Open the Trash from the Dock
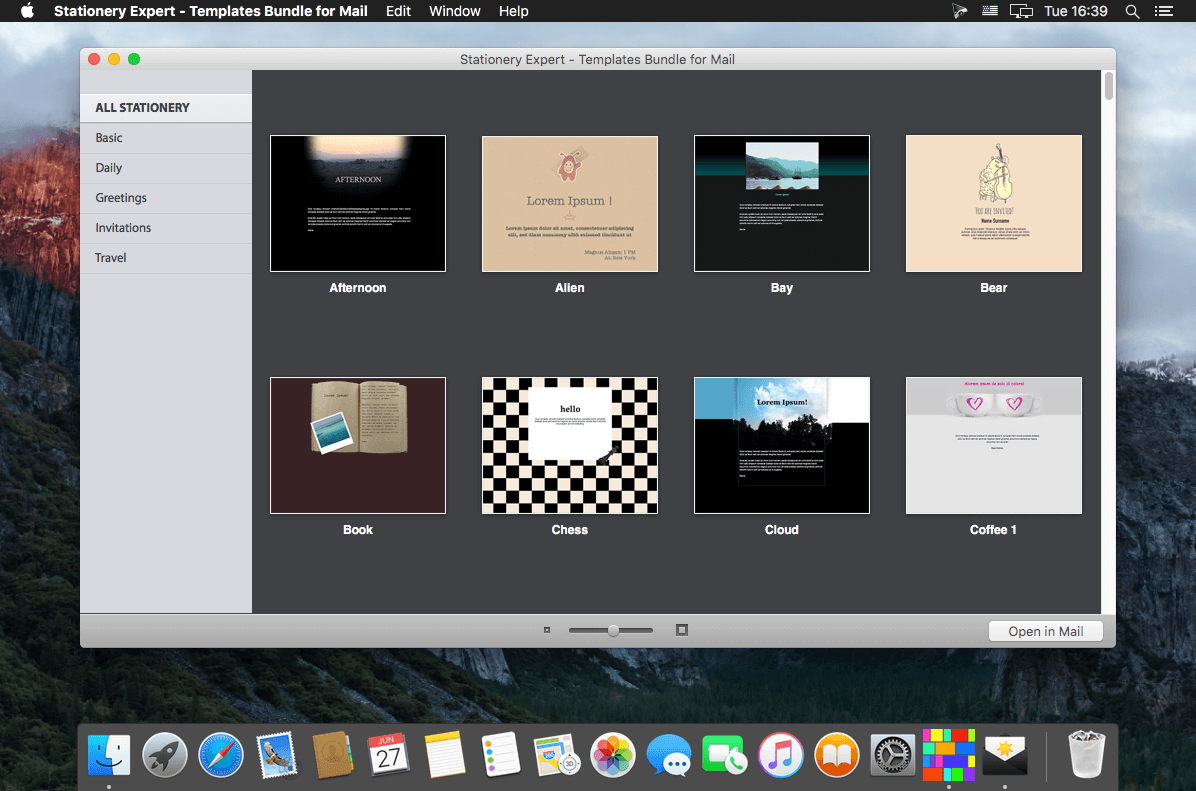This screenshot has height=791, width=1196. (x=1086, y=754)
